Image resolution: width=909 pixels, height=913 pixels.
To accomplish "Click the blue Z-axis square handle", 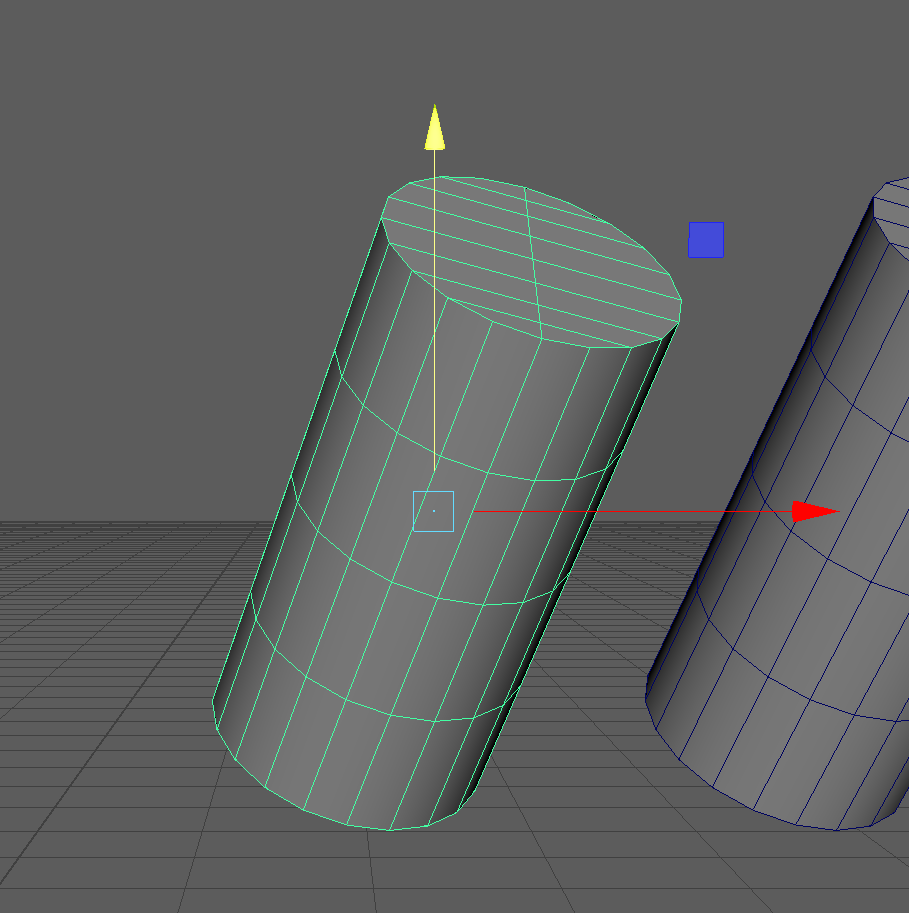I will pyautogui.click(x=705, y=240).
